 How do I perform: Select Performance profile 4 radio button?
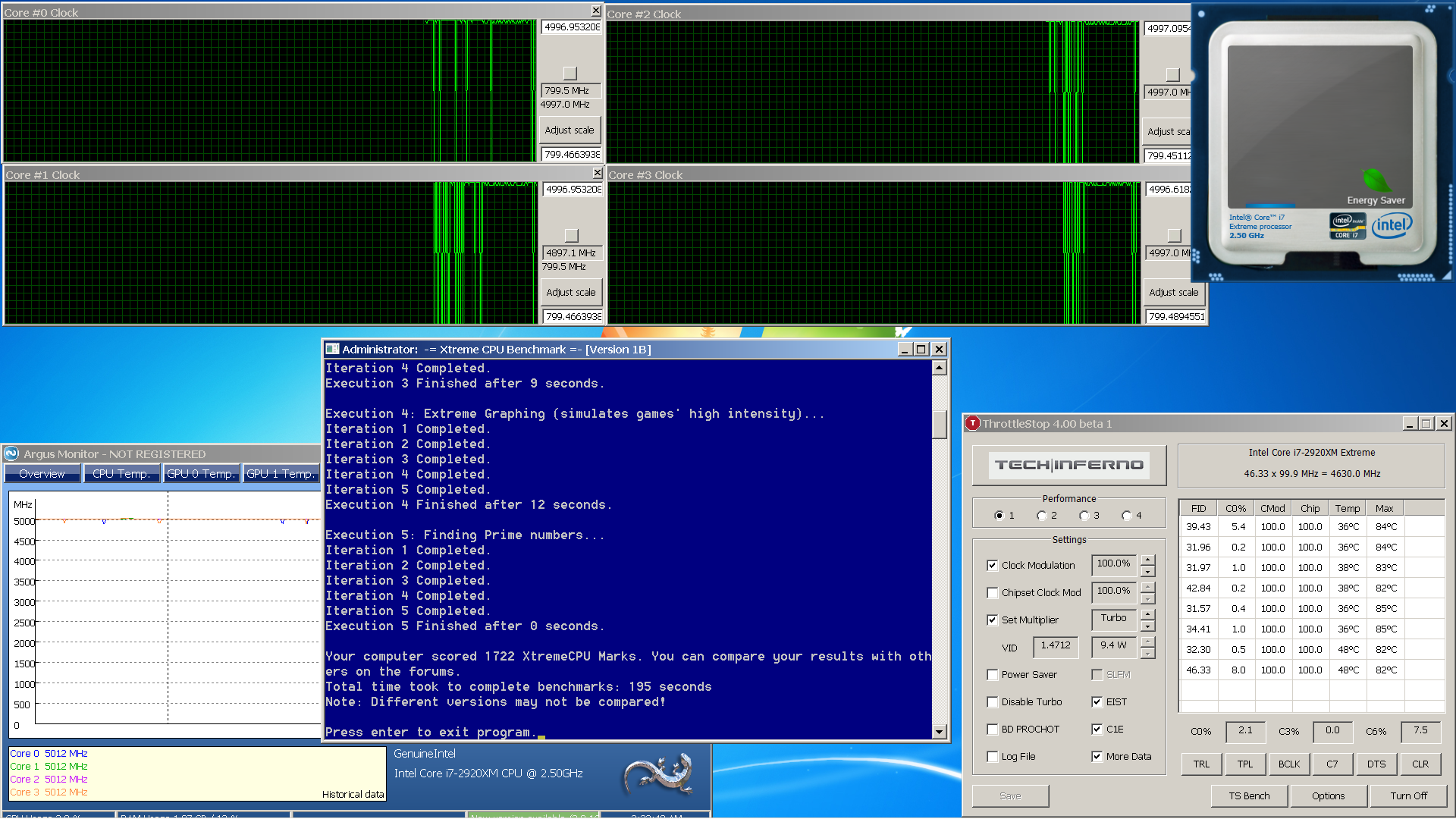1126,516
